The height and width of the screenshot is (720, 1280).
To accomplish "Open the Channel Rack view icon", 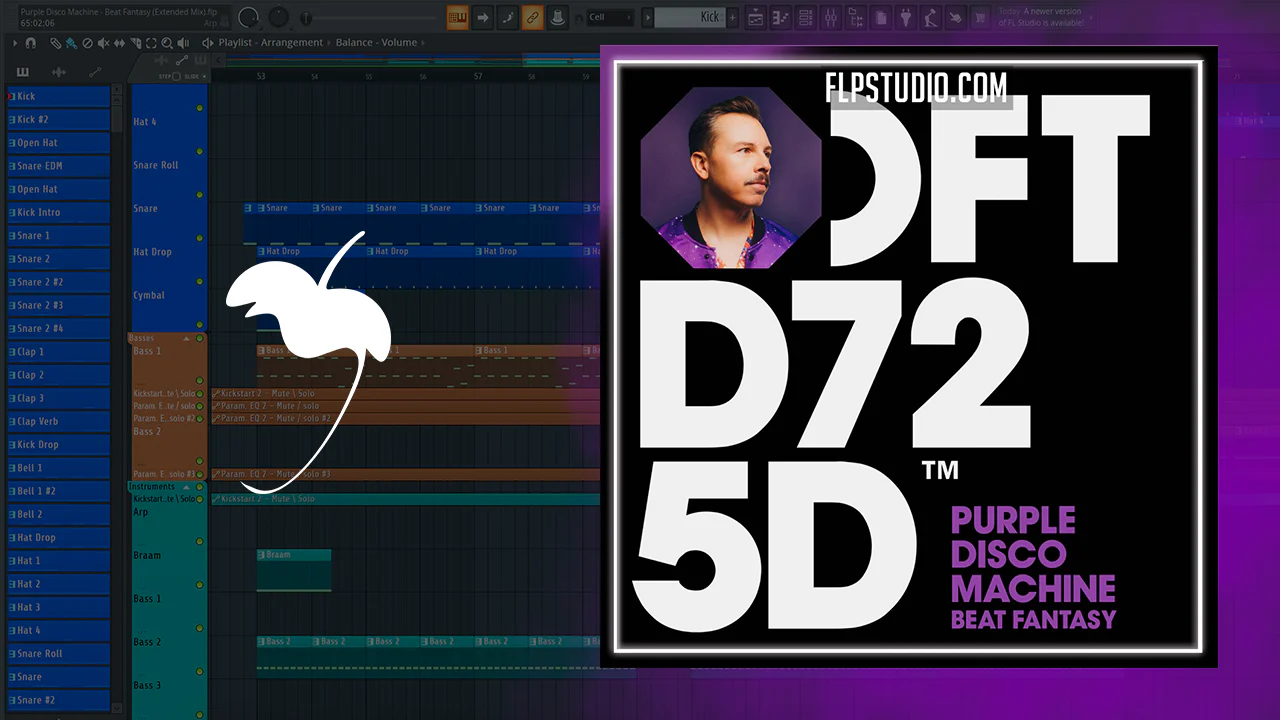I will (x=806, y=17).
